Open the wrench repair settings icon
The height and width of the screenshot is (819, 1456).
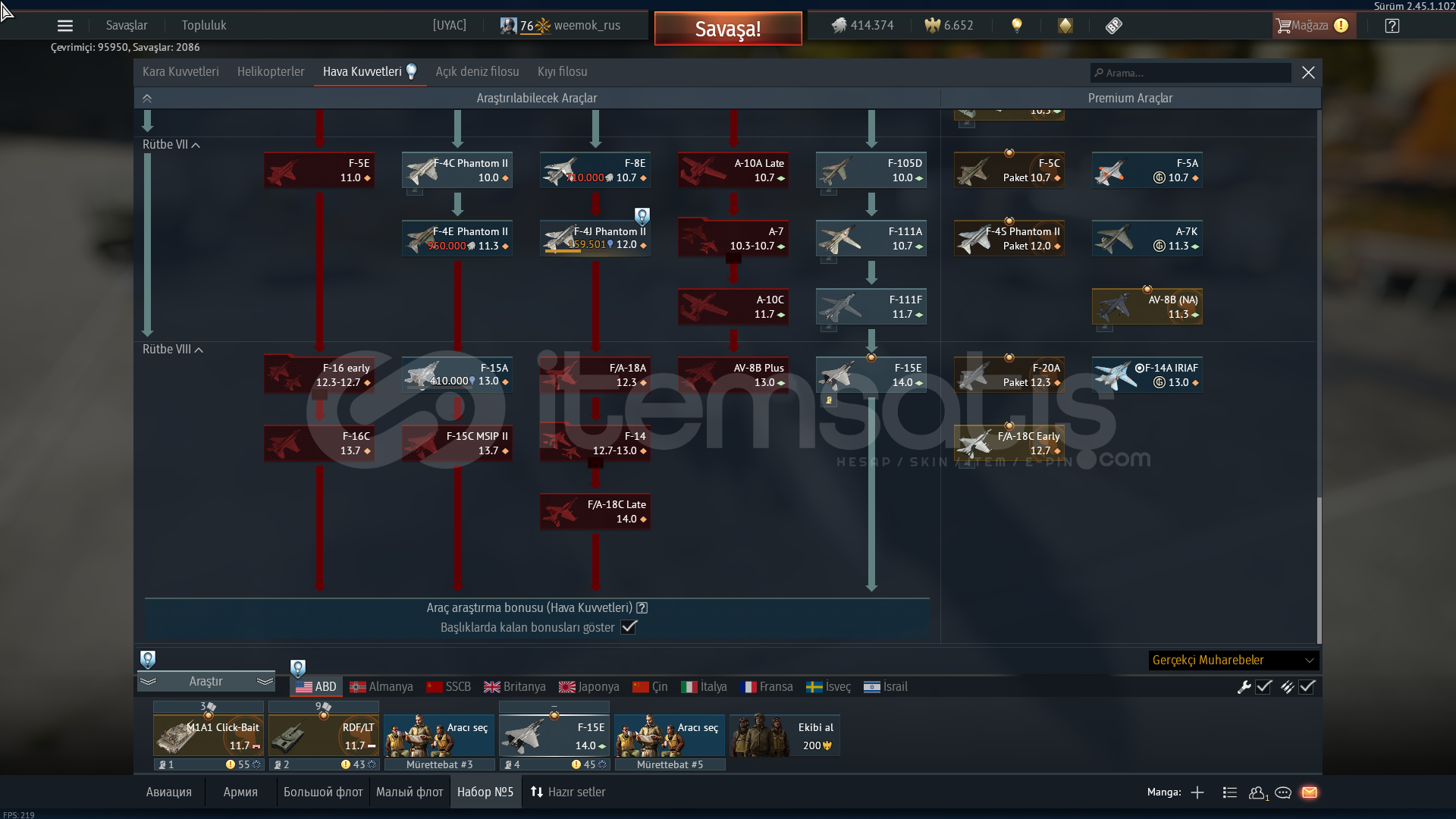[x=1244, y=687]
